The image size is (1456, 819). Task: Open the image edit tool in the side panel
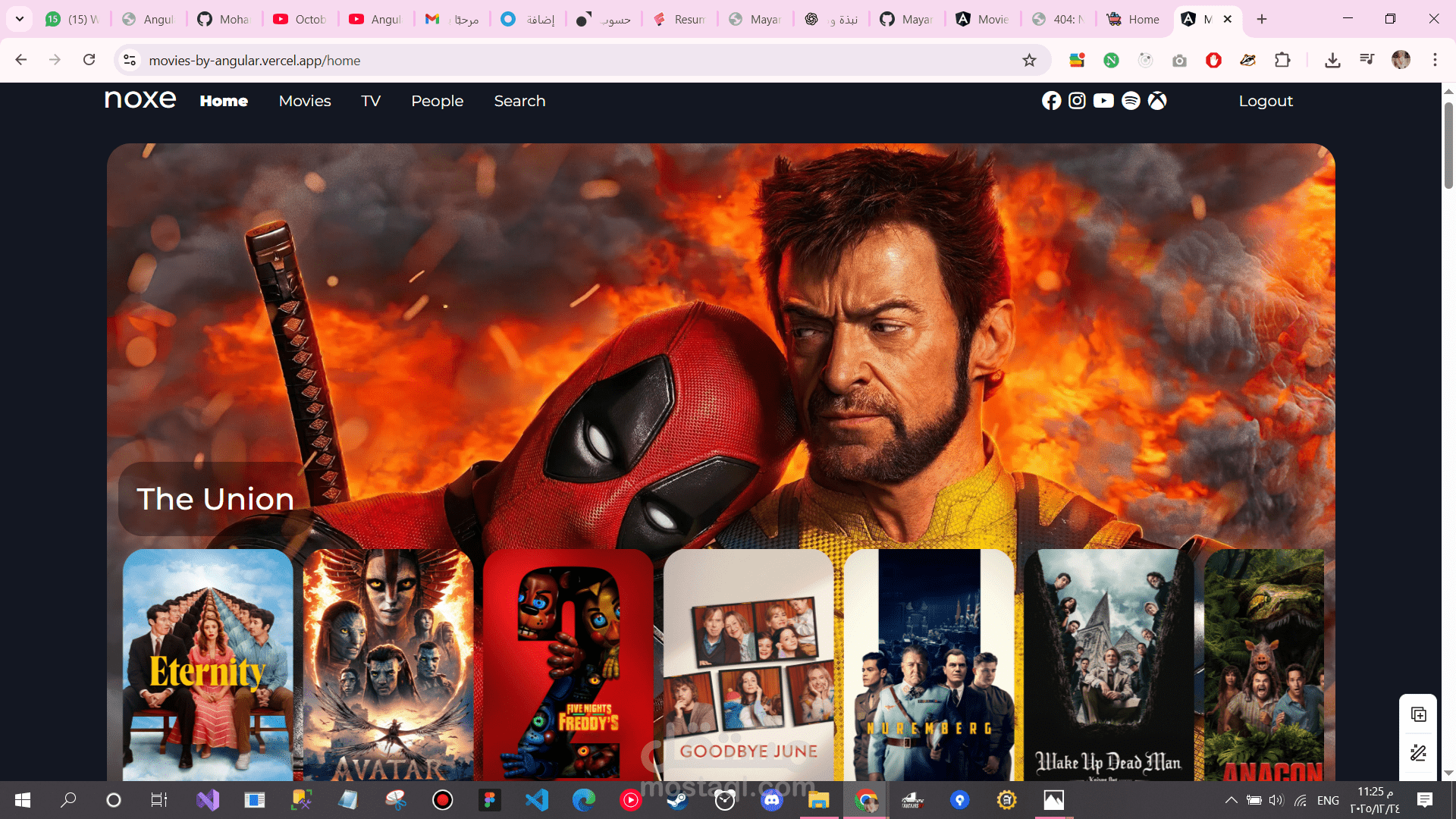click(1418, 753)
